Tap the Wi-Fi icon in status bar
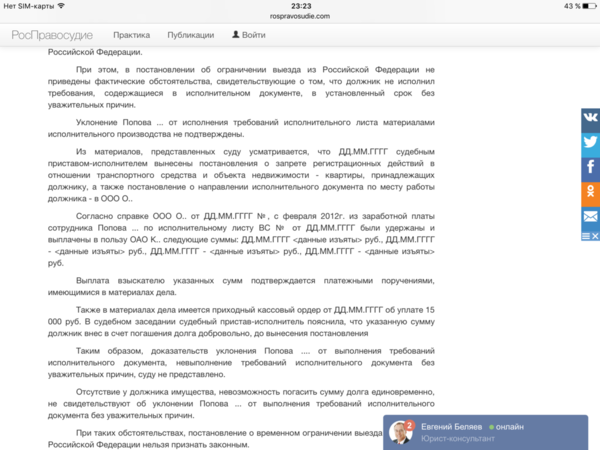Viewport: 600px width, 450px height. pos(62,5)
